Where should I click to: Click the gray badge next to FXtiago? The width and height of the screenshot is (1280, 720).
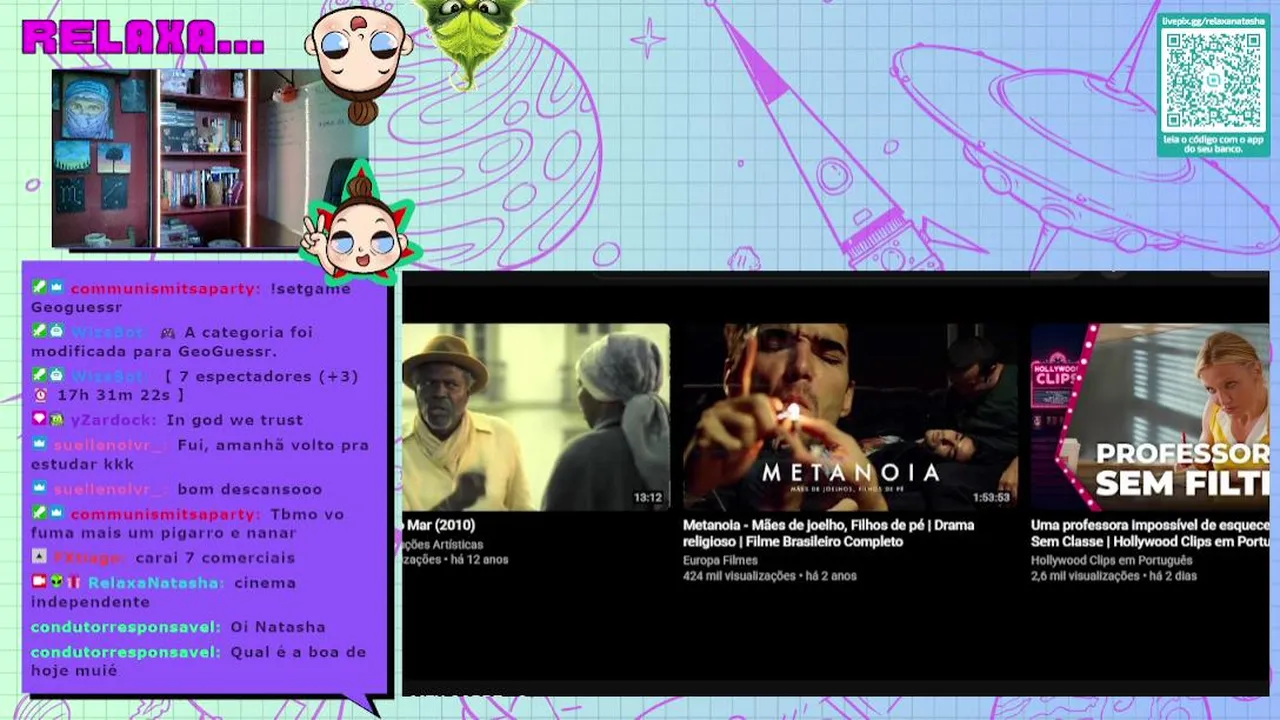pyautogui.click(x=39, y=557)
